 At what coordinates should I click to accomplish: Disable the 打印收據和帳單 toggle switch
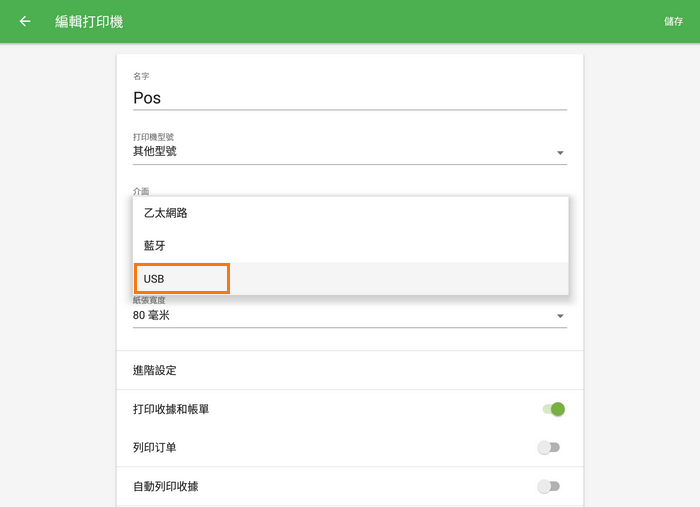click(552, 409)
